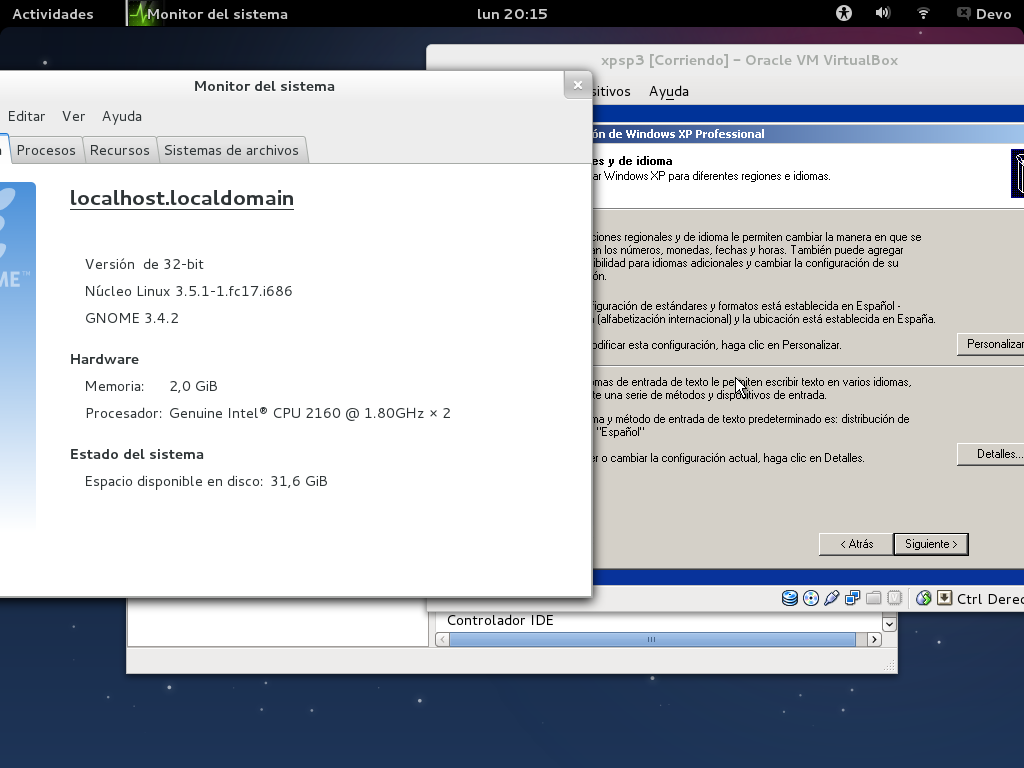
Task: Click the 'Versión de 32-bit' line
Action: (144, 264)
